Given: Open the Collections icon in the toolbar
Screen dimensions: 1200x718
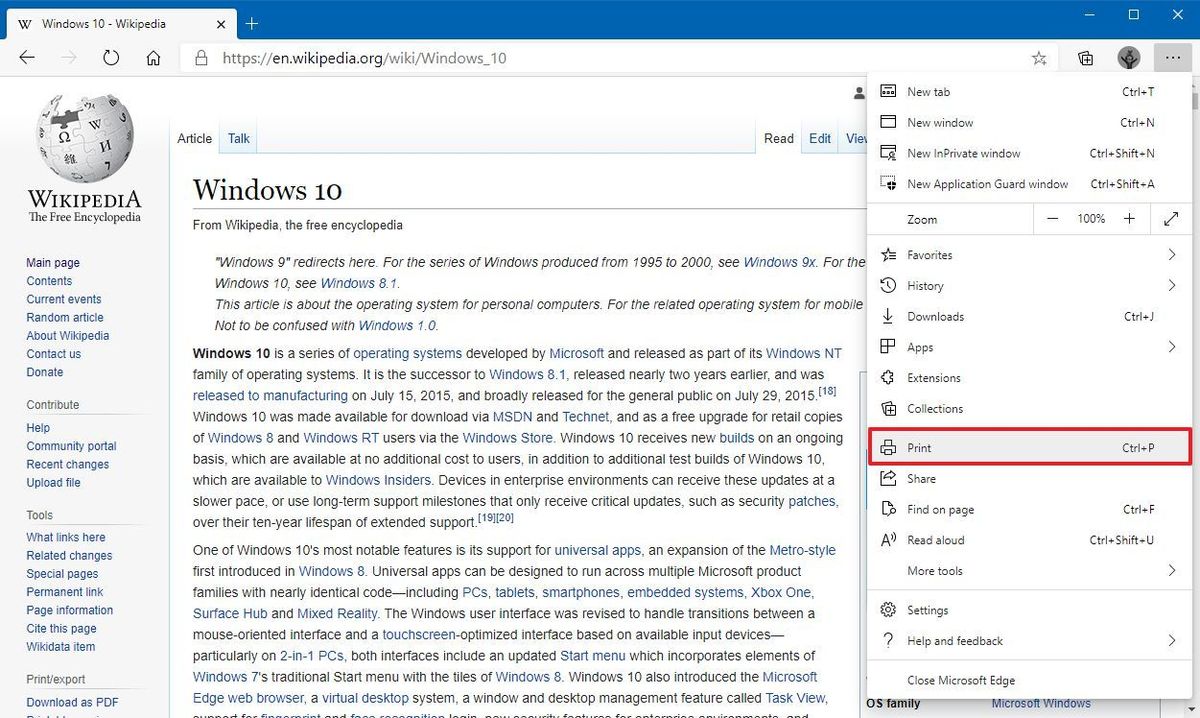Looking at the screenshot, I should click(1085, 58).
